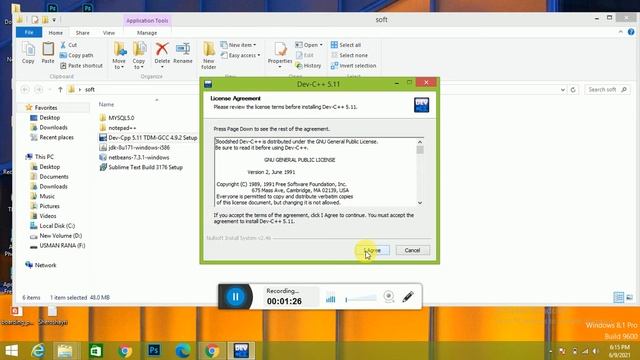640x360 pixels.
Task: Click the Copy icon in ribbon
Action: tap(28, 53)
